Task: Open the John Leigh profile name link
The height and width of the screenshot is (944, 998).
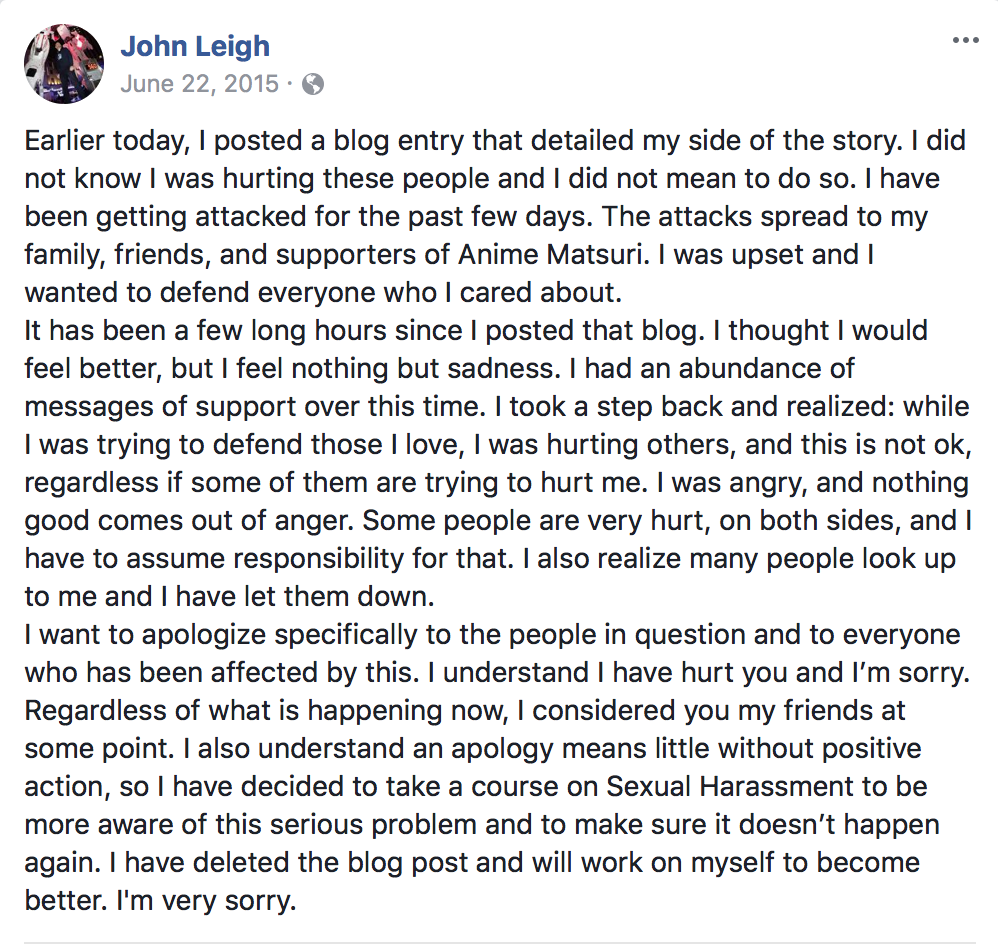Action: [x=195, y=46]
